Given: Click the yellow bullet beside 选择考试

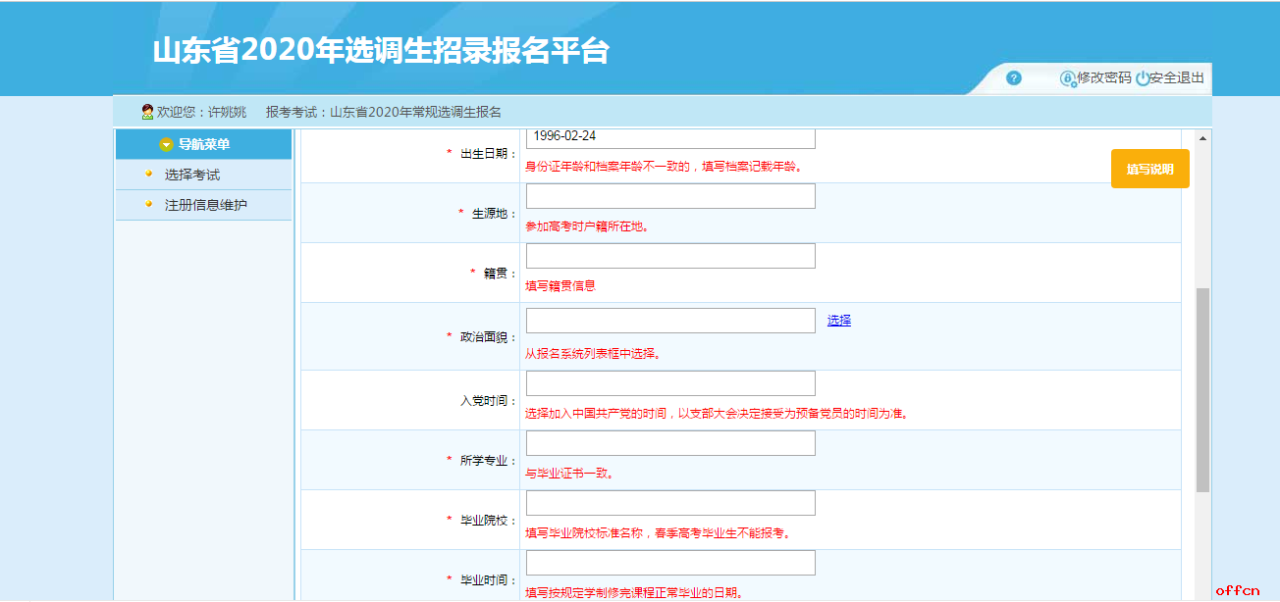Looking at the screenshot, I should pos(149,173).
